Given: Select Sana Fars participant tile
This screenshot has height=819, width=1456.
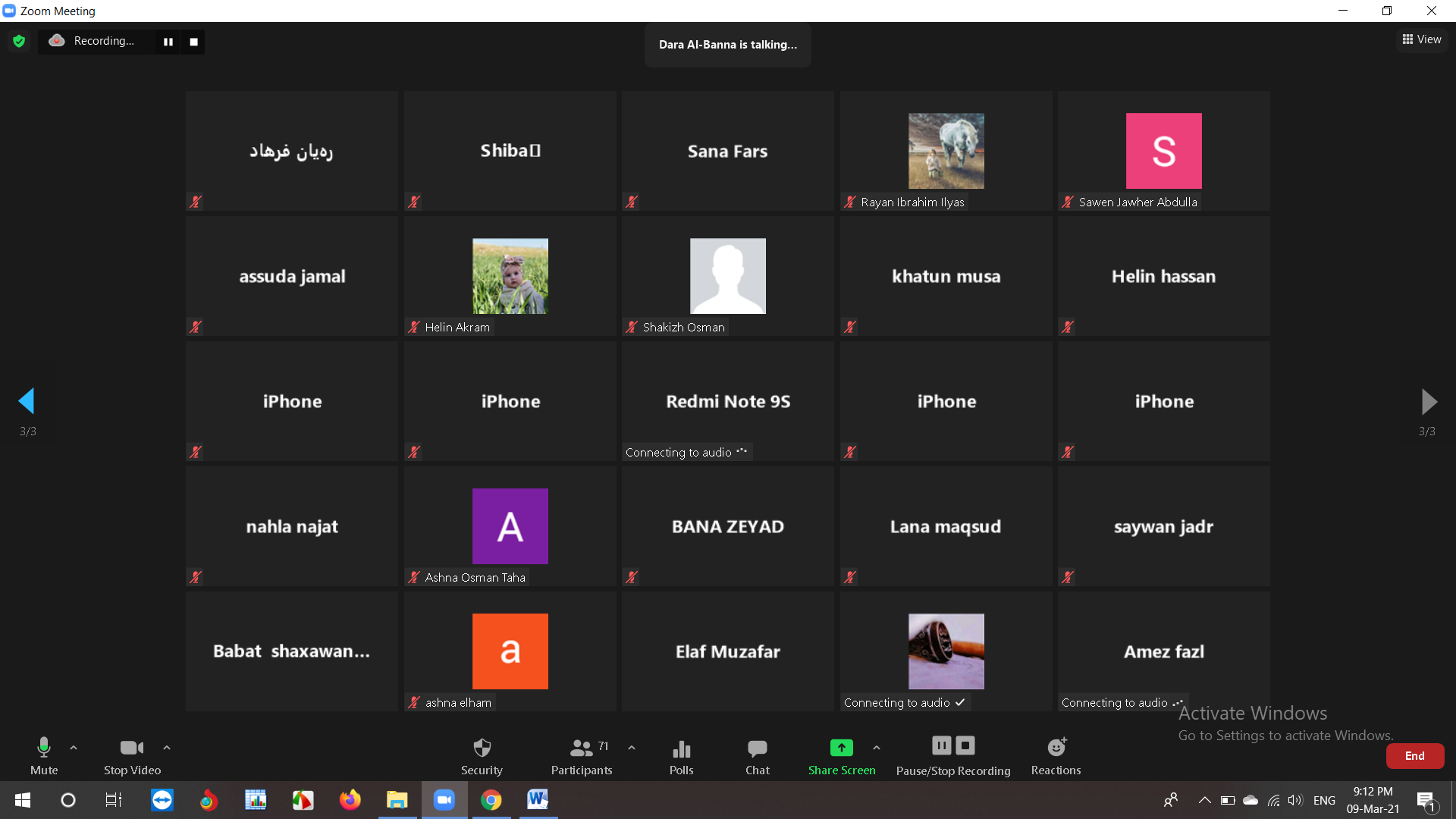Looking at the screenshot, I should 728,151.
